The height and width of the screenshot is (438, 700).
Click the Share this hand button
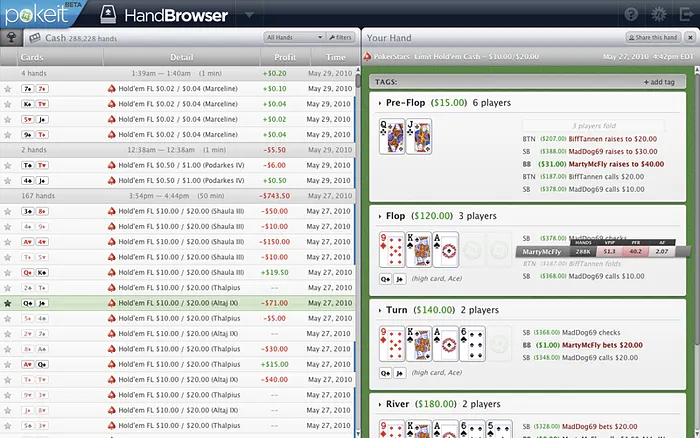click(653, 38)
